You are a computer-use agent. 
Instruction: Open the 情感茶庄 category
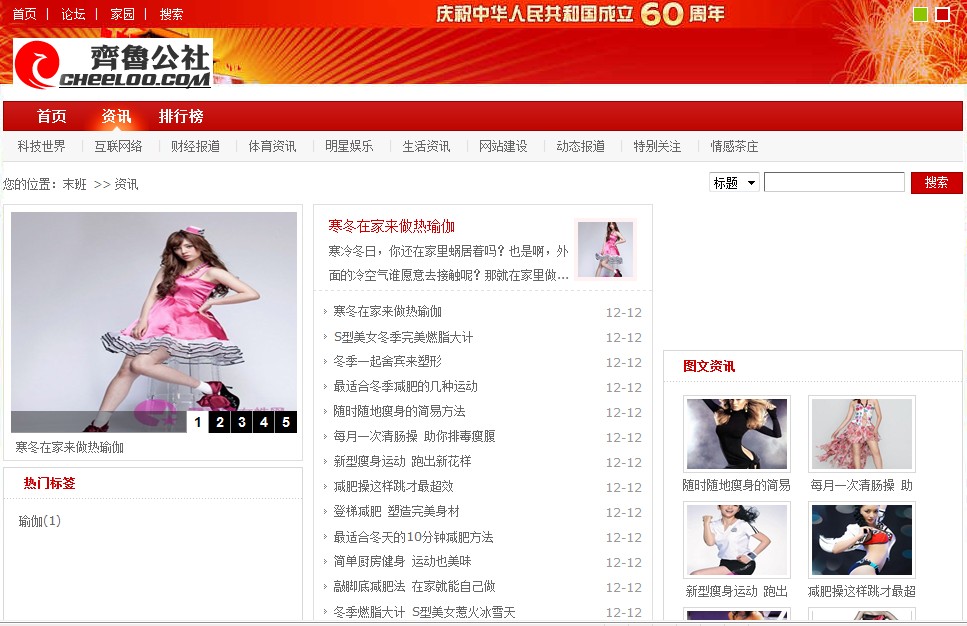tap(735, 146)
